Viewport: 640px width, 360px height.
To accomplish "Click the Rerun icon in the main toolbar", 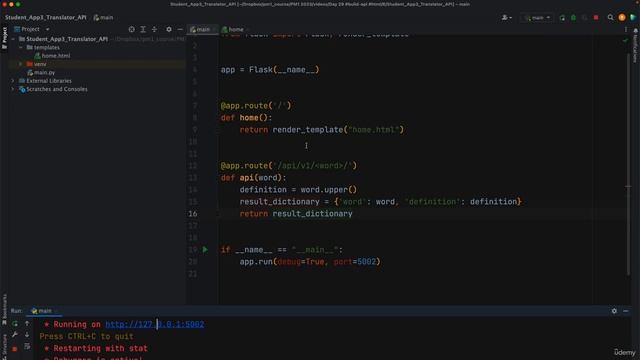I will tap(562, 18).
